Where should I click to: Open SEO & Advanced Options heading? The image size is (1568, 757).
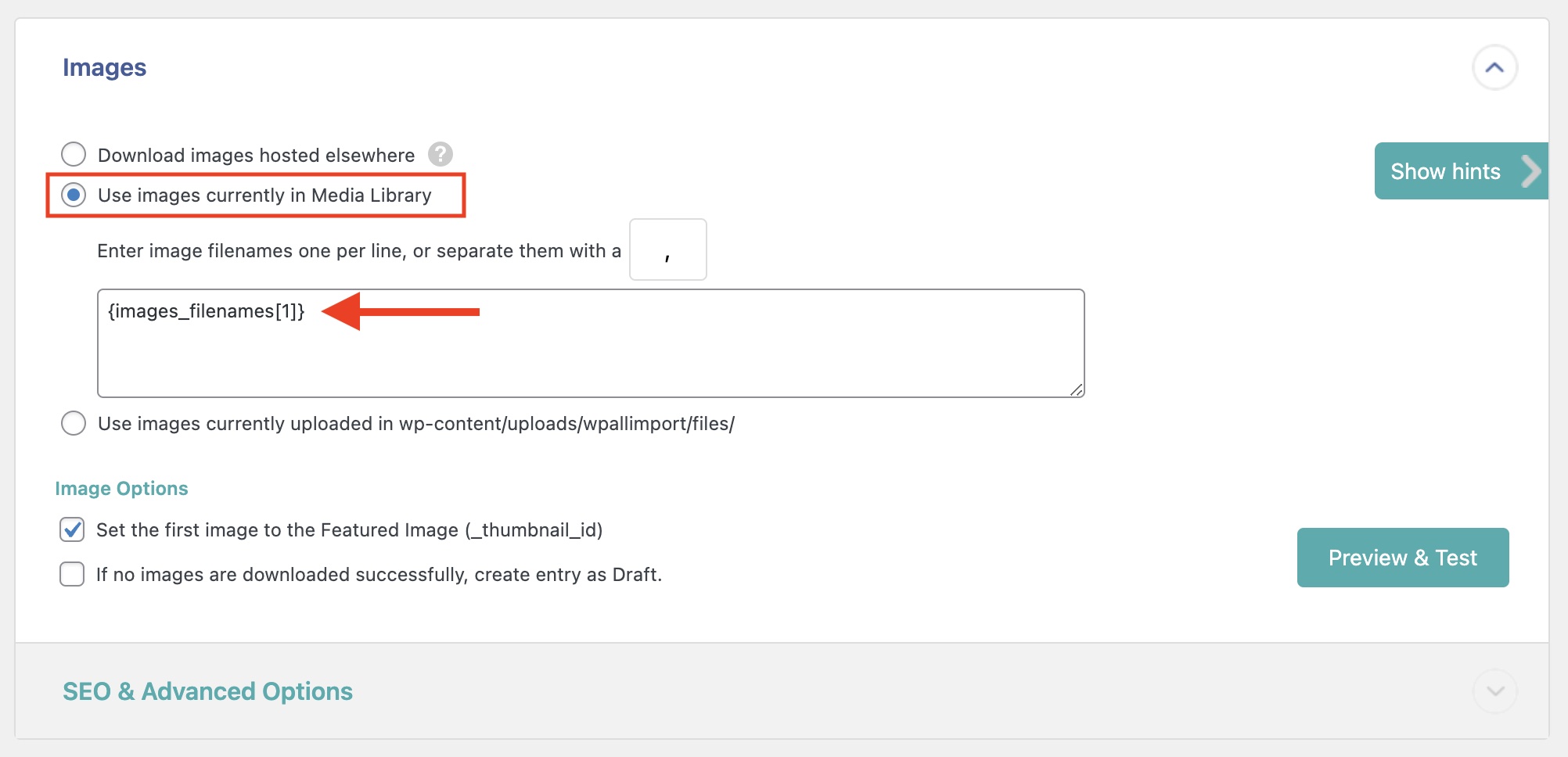tap(207, 691)
